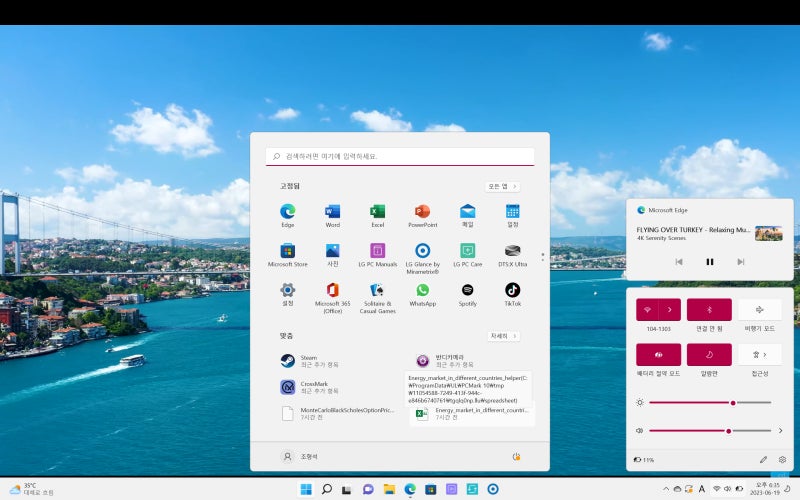The height and width of the screenshot is (500, 800).
Task: Open Spotify from pinned apps
Action: click(467, 294)
